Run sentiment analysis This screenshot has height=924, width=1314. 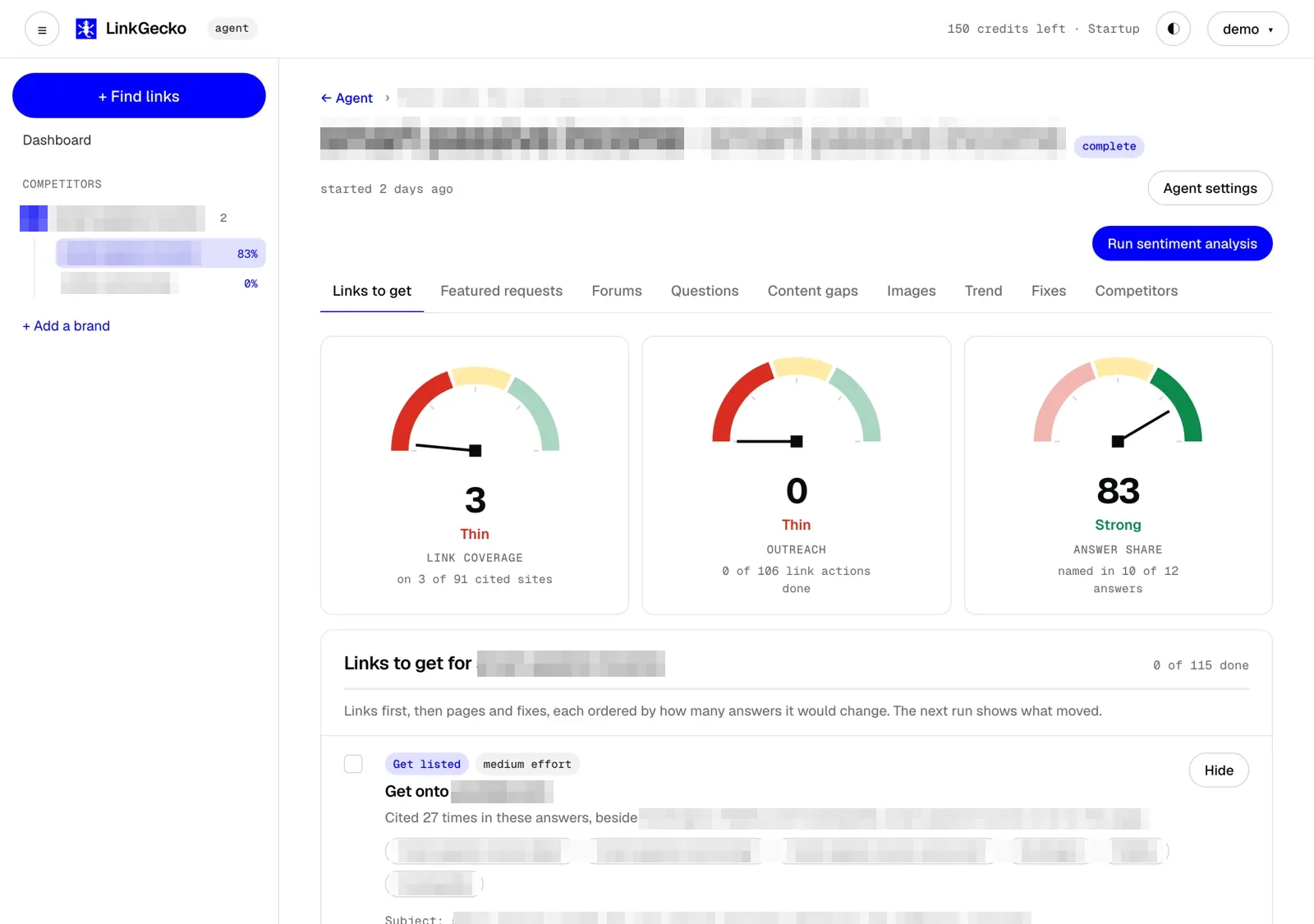[1182, 244]
